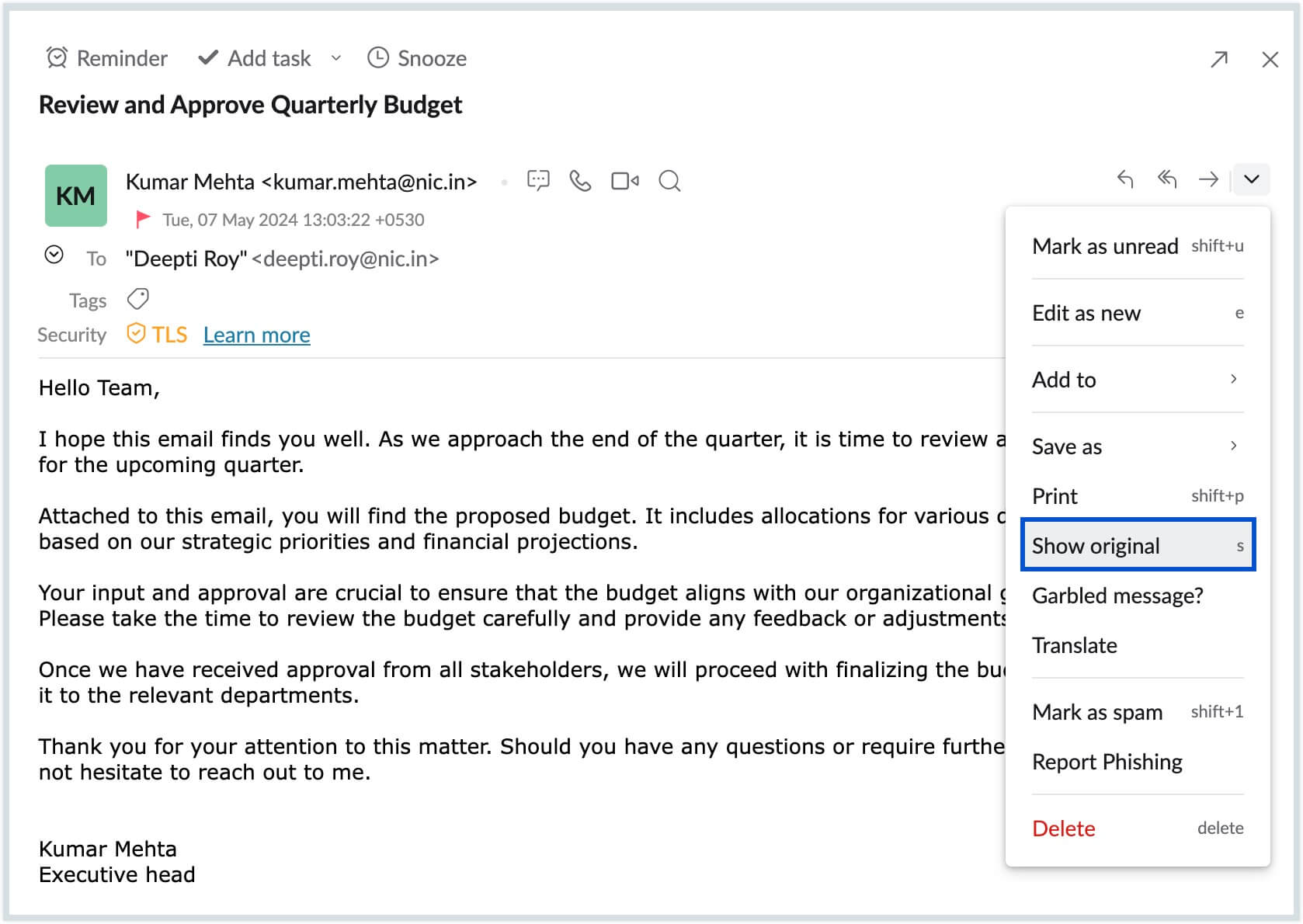Expand recipient details next to To
Viewport: 1303px width, 924px height.
click(x=54, y=255)
